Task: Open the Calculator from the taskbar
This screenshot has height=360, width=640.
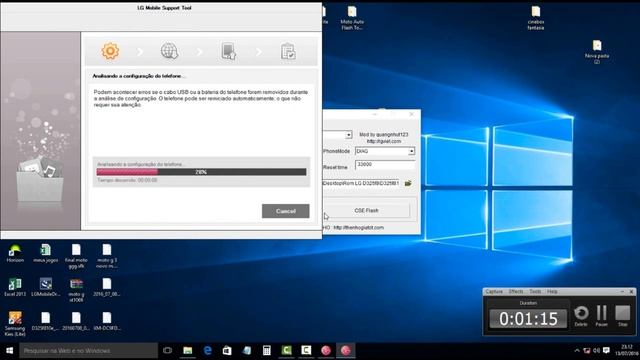Action: point(267,351)
